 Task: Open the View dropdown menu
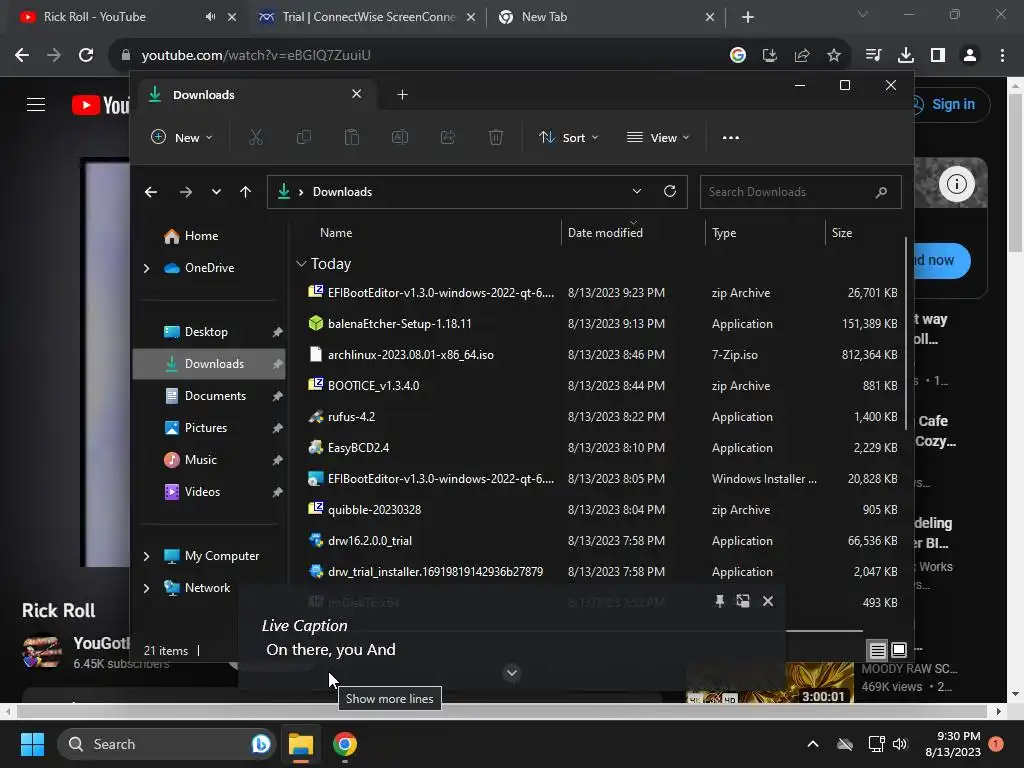coord(658,137)
